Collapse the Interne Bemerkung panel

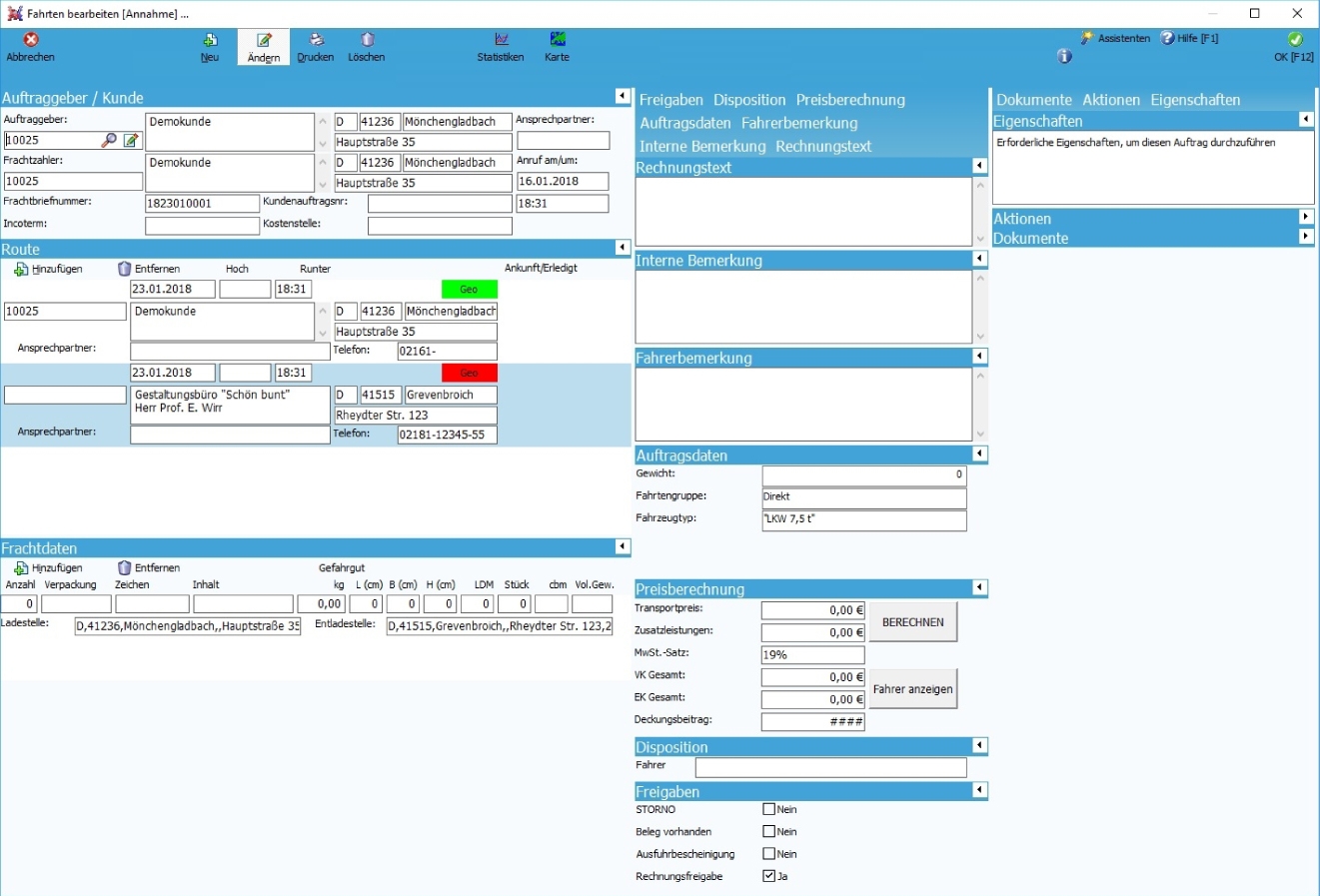click(x=979, y=259)
